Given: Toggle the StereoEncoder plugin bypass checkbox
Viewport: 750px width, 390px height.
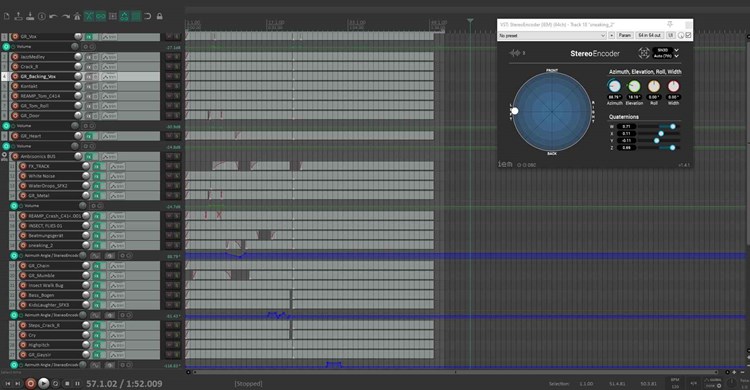Looking at the screenshot, I should tap(688, 35).
